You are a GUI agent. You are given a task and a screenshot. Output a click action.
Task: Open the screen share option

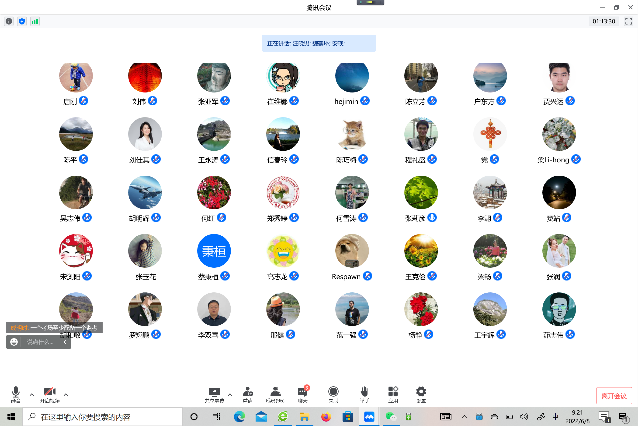213,393
